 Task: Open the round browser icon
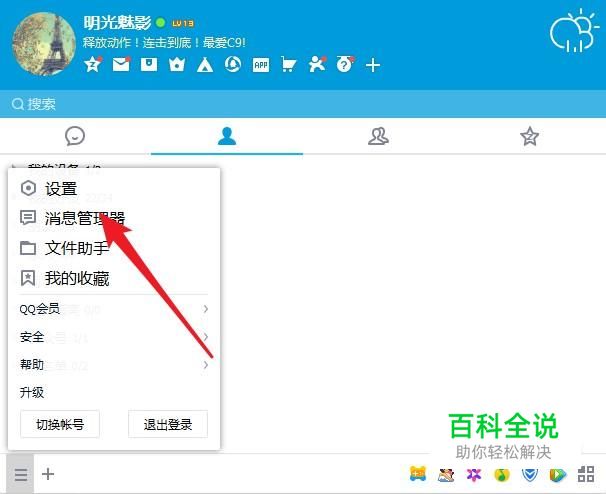(x=233, y=65)
